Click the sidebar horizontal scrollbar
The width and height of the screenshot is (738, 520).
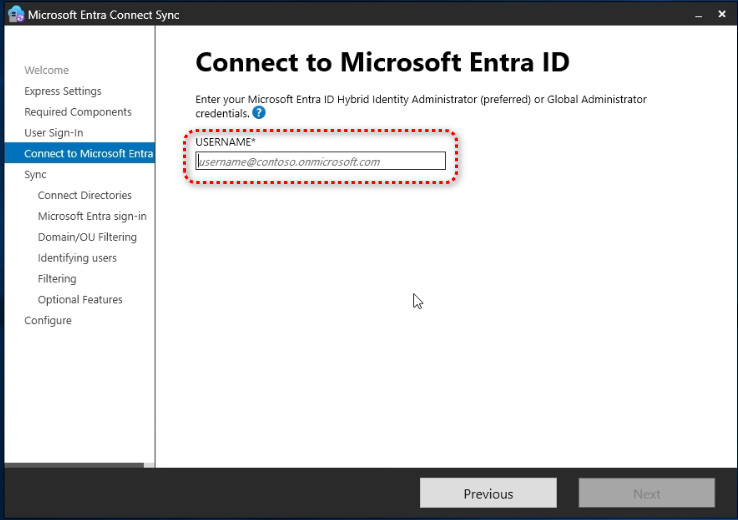pos(75,464)
